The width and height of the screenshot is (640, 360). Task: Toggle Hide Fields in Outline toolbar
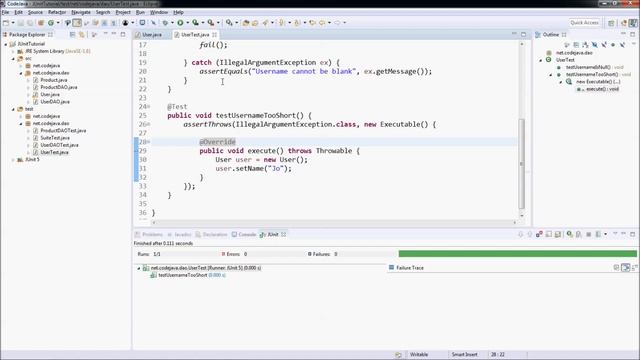[x=595, y=44]
